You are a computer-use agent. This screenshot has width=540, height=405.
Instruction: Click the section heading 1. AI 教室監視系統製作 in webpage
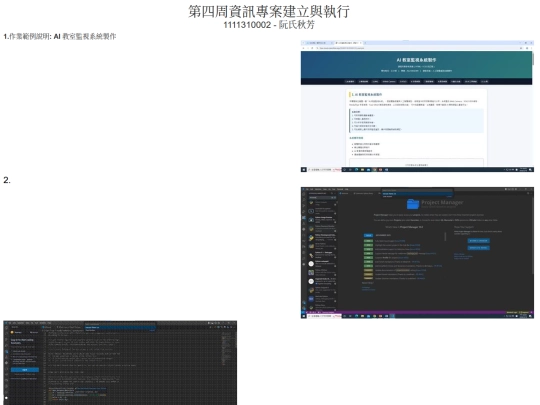366,94
